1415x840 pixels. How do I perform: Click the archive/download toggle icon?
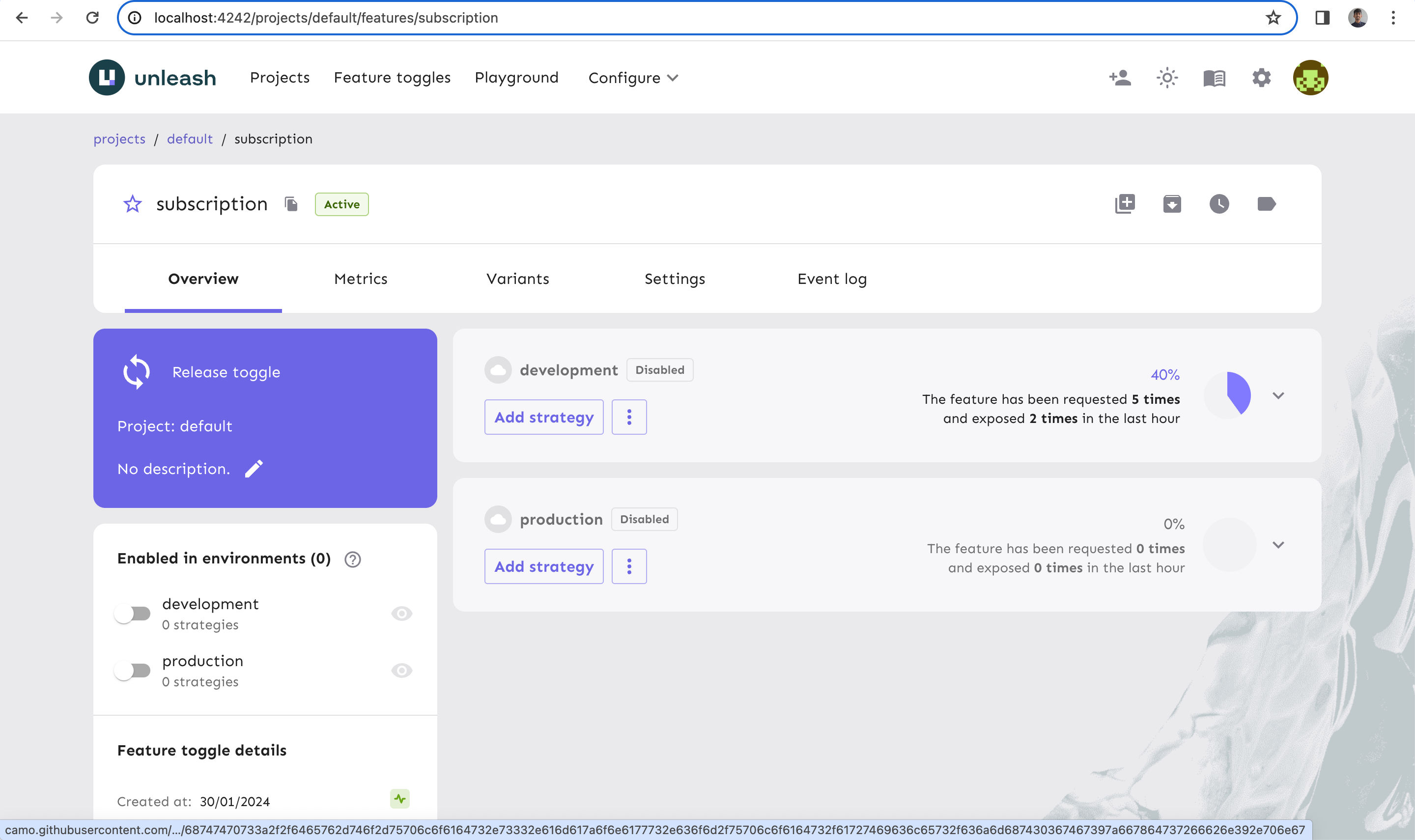(x=1172, y=204)
